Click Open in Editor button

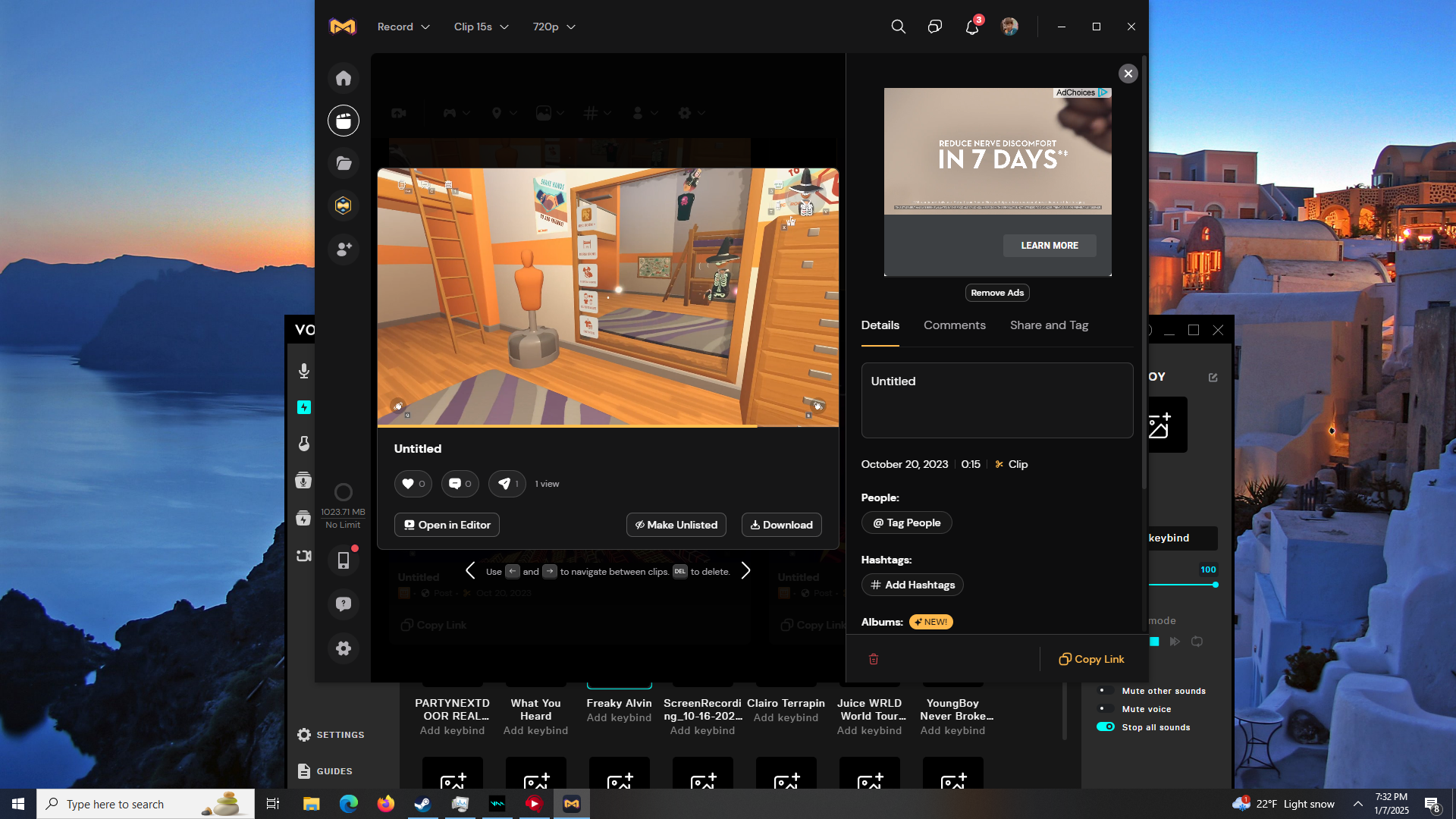(447, 525)
